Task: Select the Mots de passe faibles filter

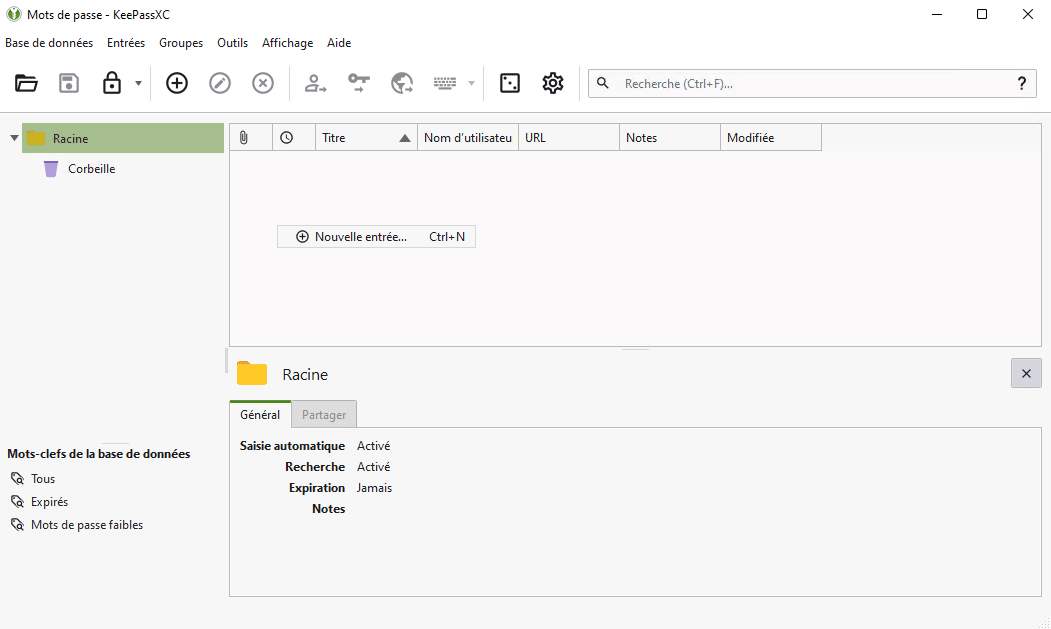Action: [x=85, y=524]
